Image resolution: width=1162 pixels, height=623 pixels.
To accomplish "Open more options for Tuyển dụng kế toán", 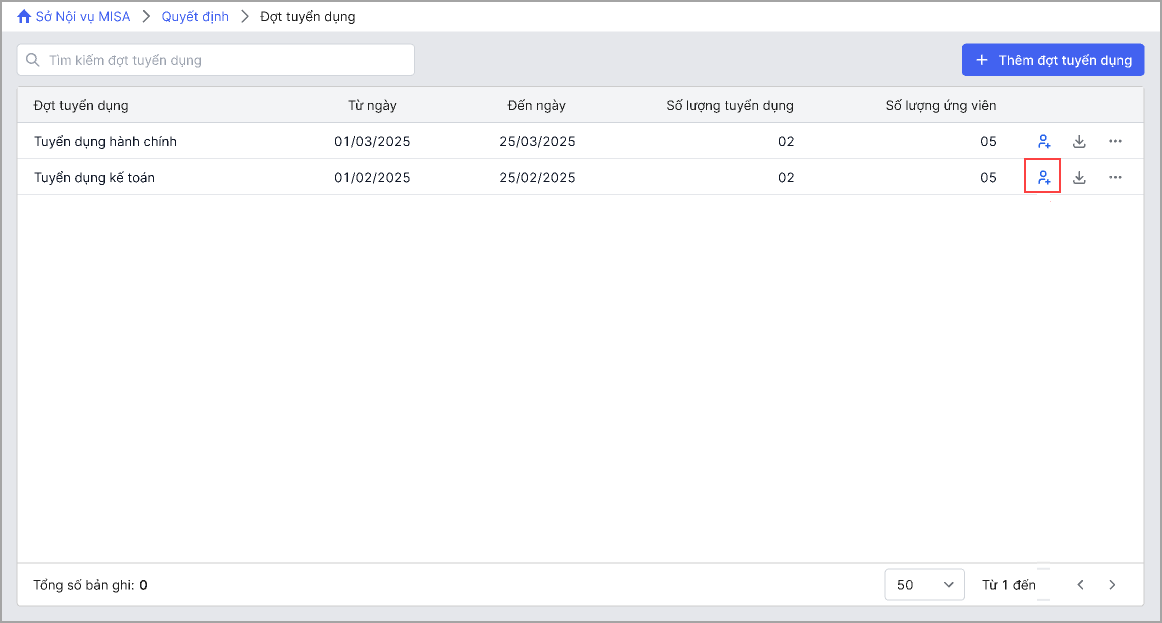I will (1115, 177).
